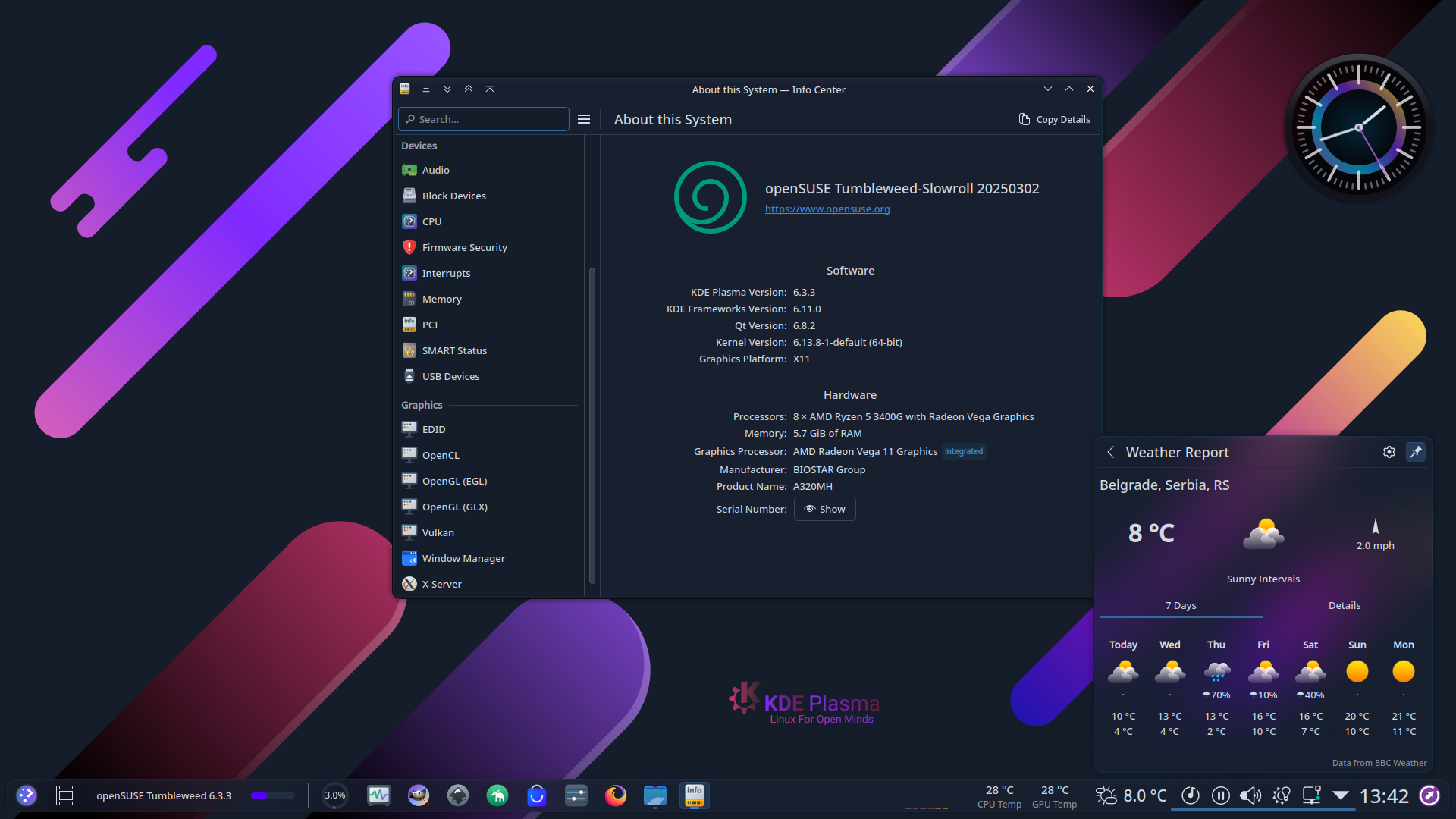Open System Settings from the taskbar

pyautogui.click(x=576, y=795)
